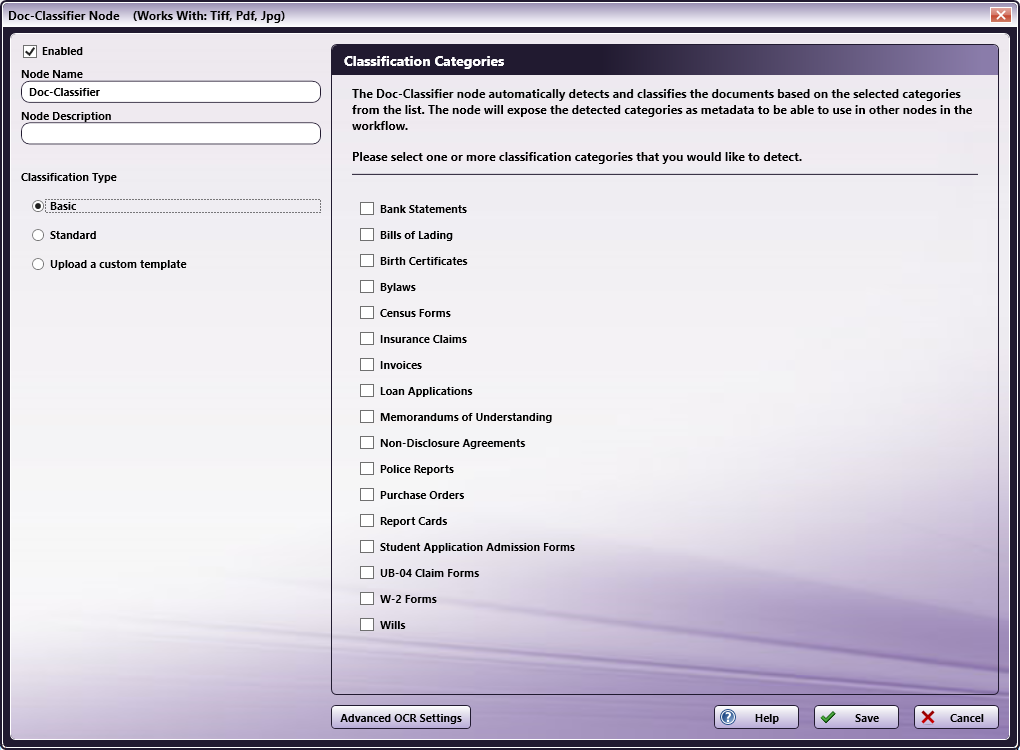
Task: Click the green checkmark Save icon
Action: point(828,717)
